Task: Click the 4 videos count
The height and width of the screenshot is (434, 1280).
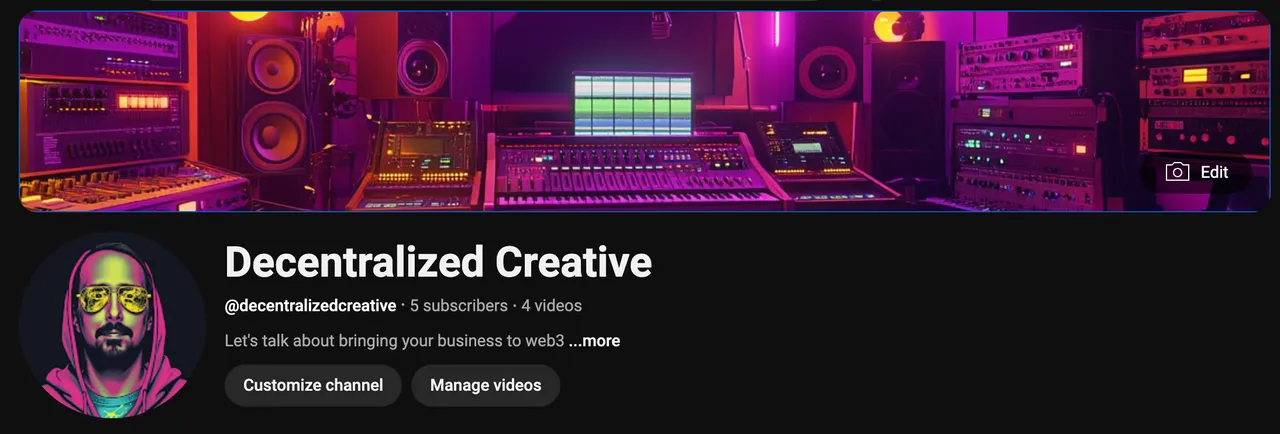Action: pos(551,305)
